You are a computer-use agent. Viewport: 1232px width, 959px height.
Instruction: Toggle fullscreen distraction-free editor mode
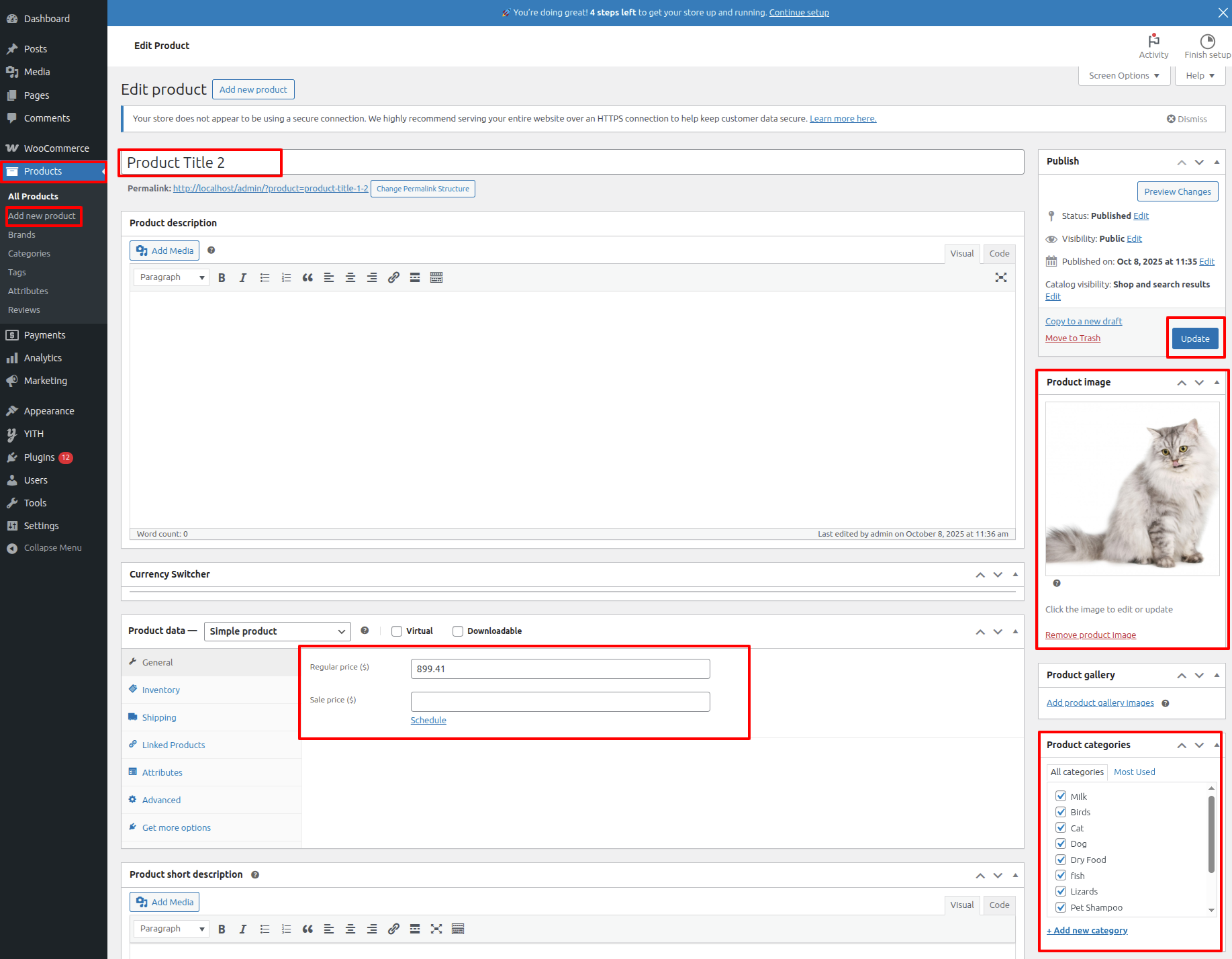coord(1000,278)
